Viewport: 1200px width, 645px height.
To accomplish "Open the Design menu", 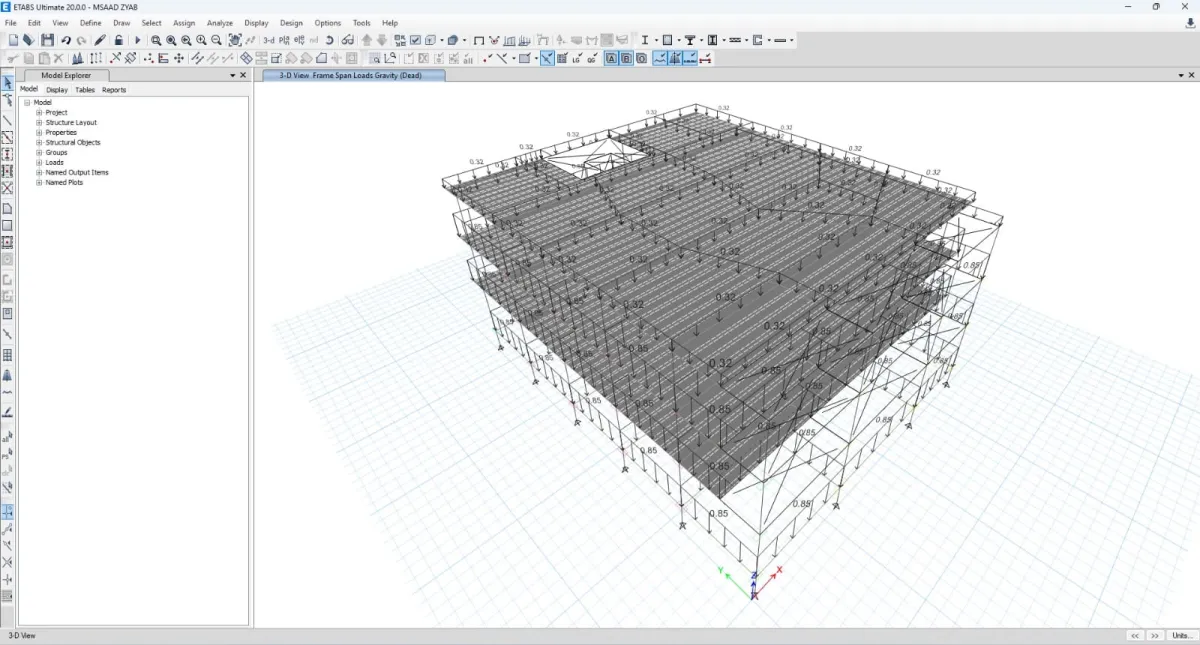I will [x=291, y=23].
